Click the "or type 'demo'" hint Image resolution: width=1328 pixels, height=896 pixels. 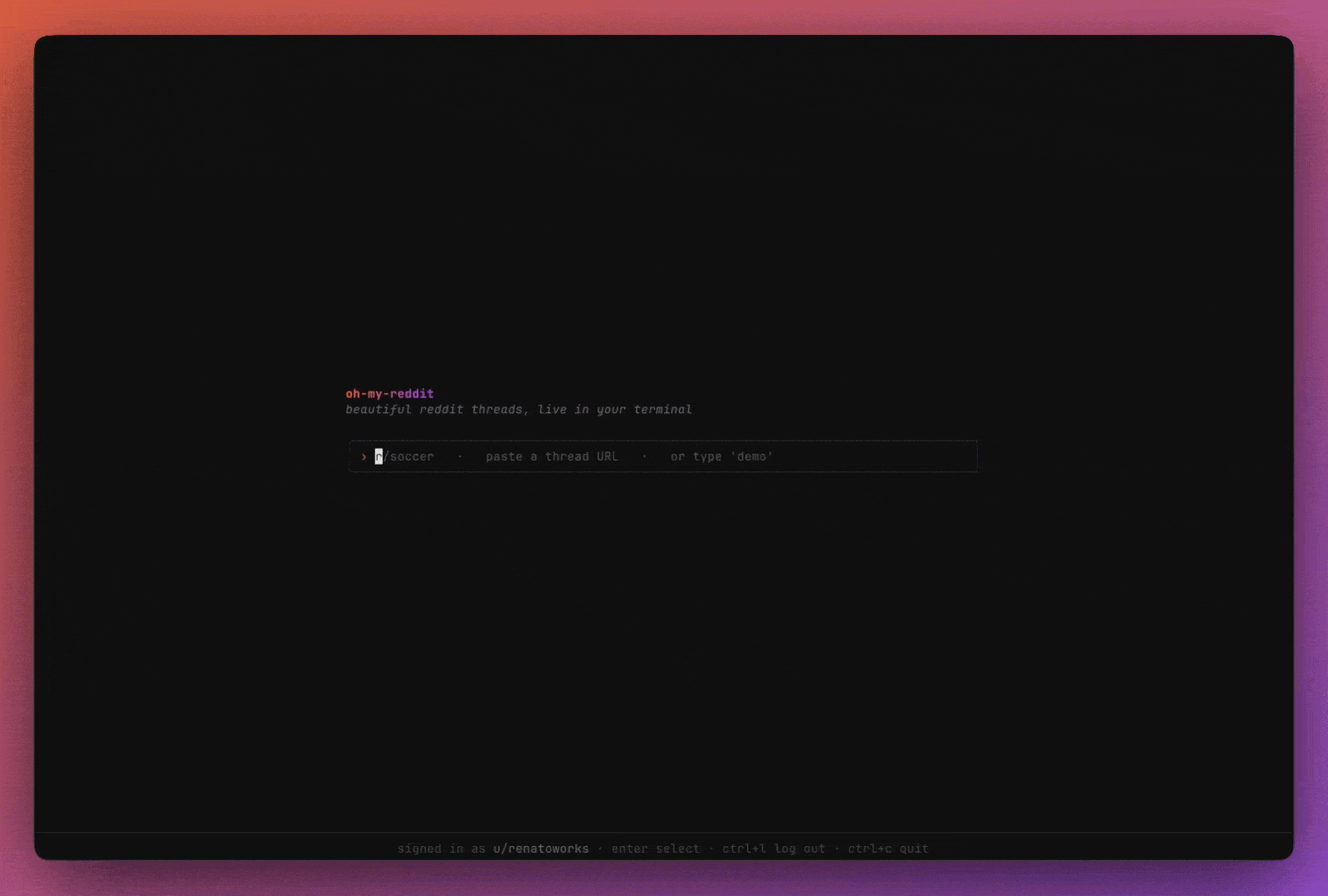point(722,456)
